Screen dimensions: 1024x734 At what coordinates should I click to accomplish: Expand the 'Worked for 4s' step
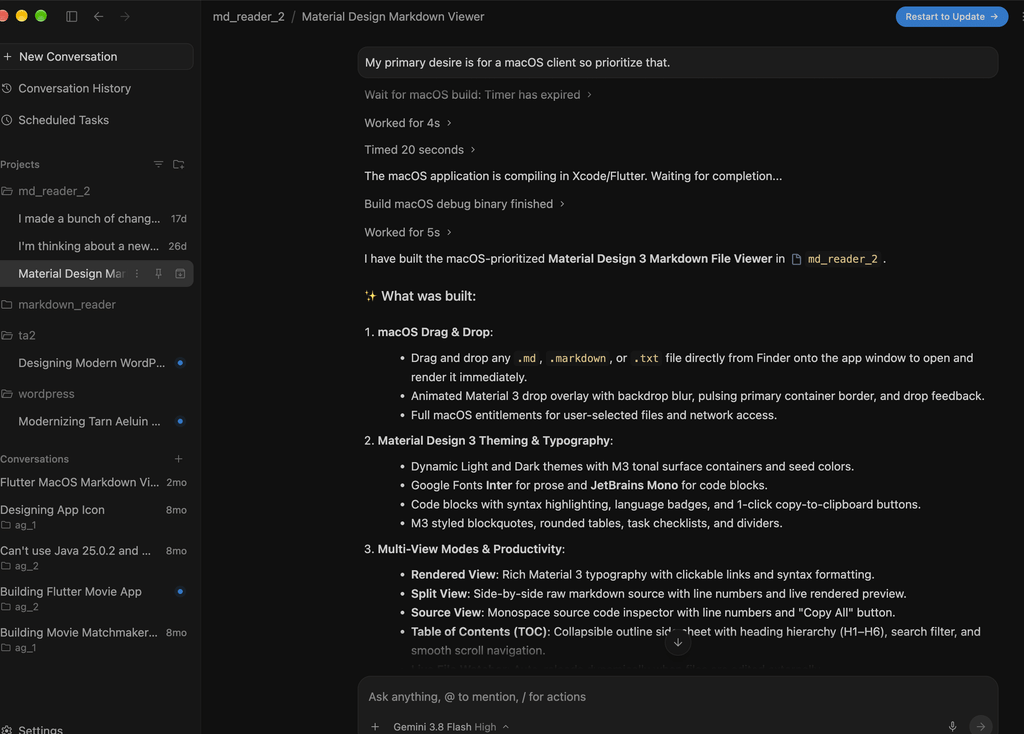click(x=408, y=123)
